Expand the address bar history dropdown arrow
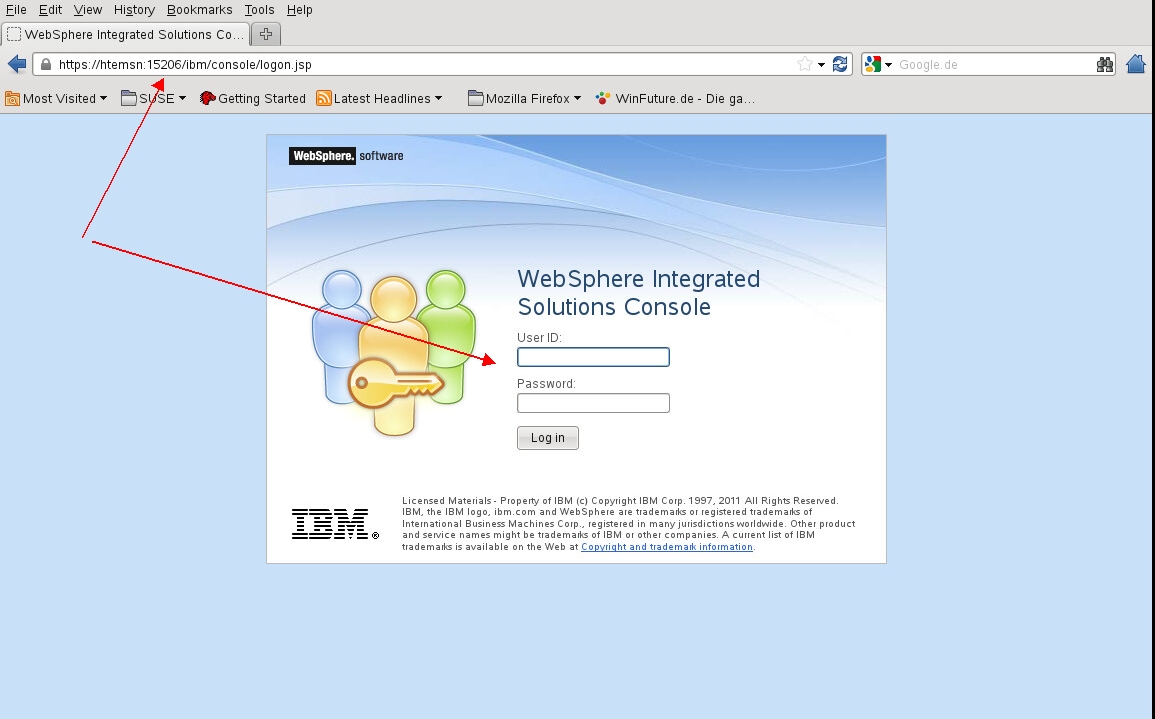 pos(821,65)
